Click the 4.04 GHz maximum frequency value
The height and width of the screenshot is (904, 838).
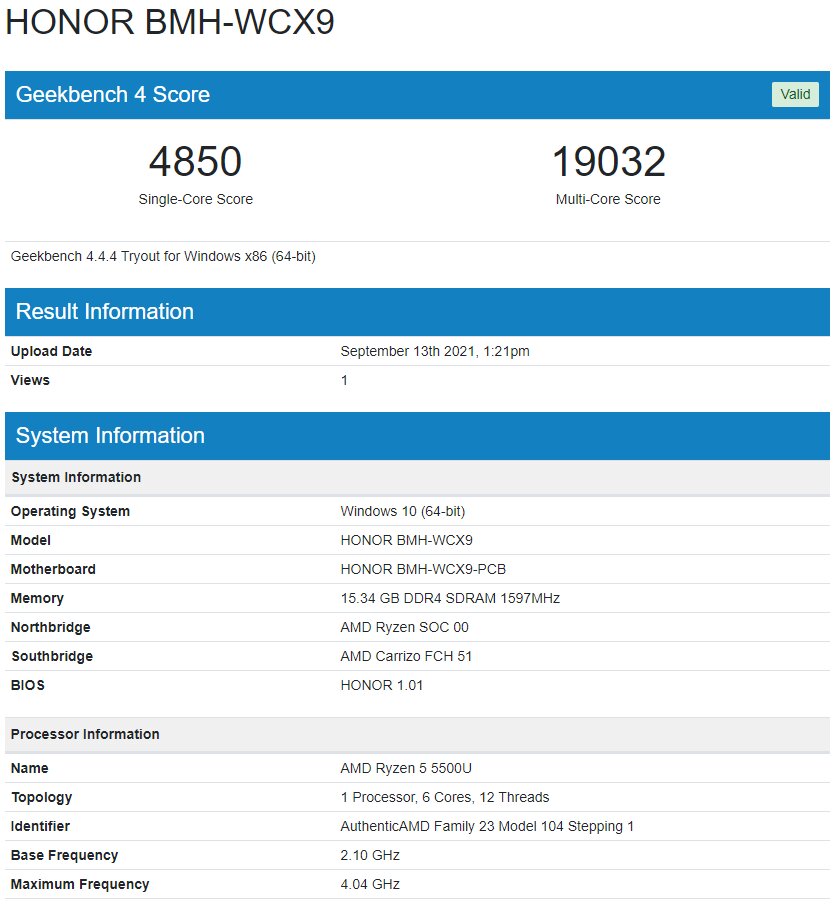coord(370,884)
